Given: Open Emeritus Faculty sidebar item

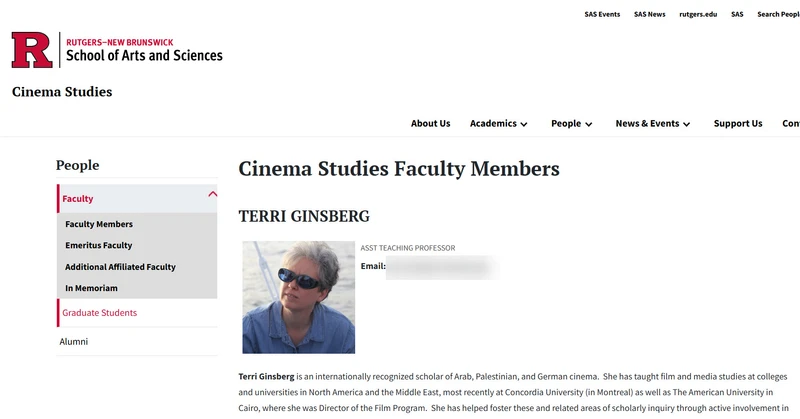Looking at the screenshot, I should [x=98, y=245].
